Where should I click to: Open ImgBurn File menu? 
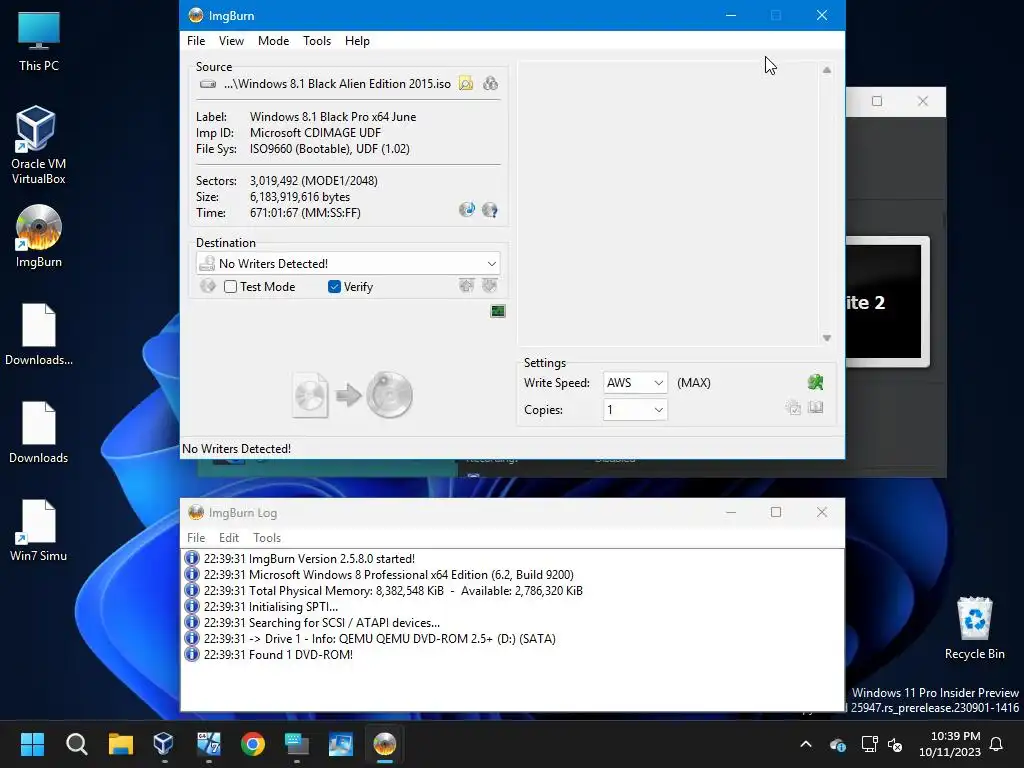tap(196, 40)
